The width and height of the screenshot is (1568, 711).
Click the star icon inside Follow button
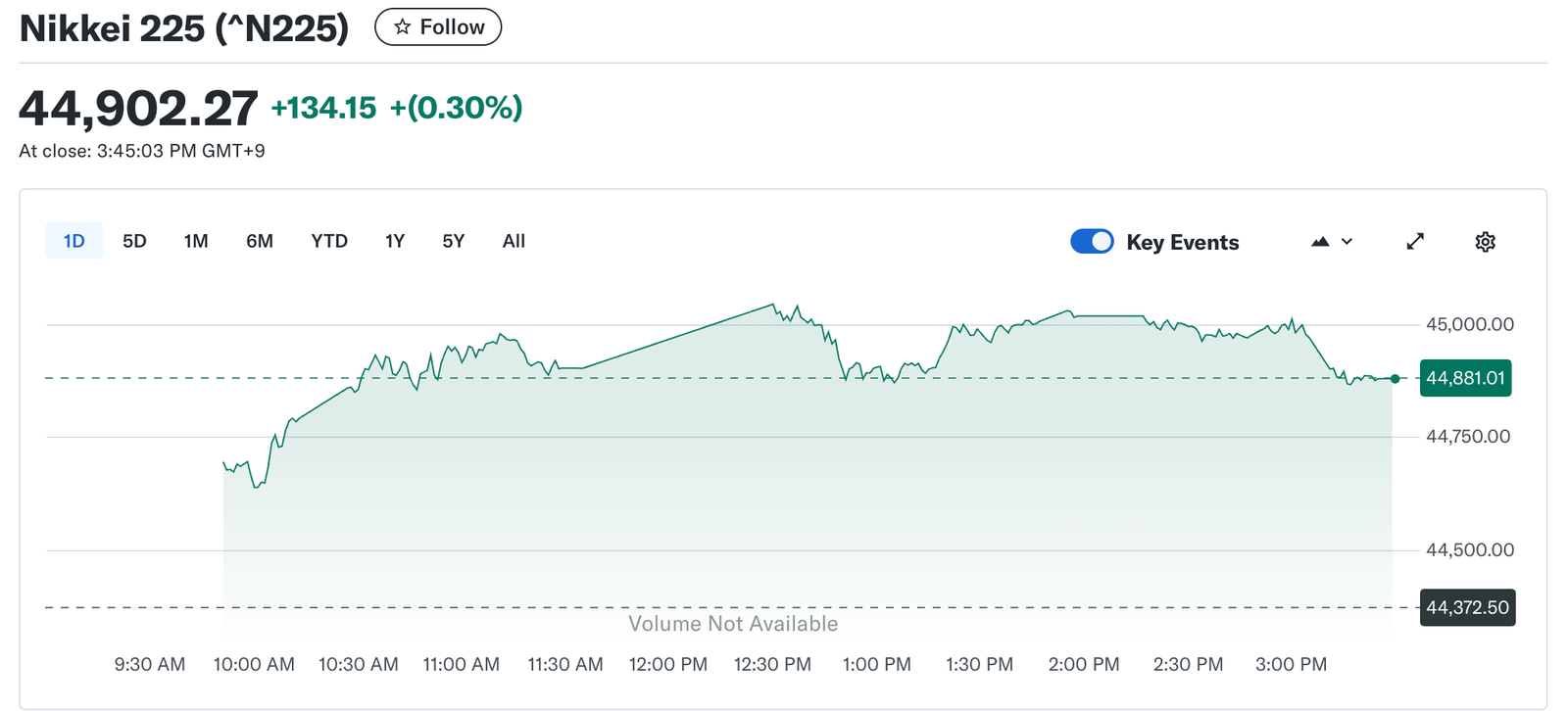click(402, 26)
